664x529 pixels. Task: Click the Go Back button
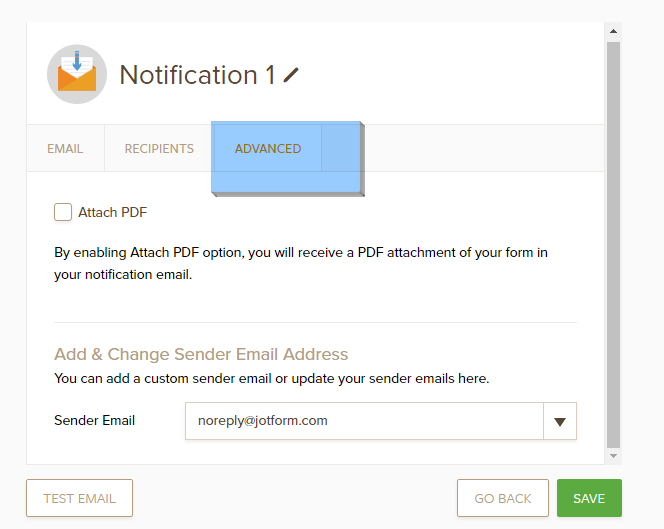point(502,498)
